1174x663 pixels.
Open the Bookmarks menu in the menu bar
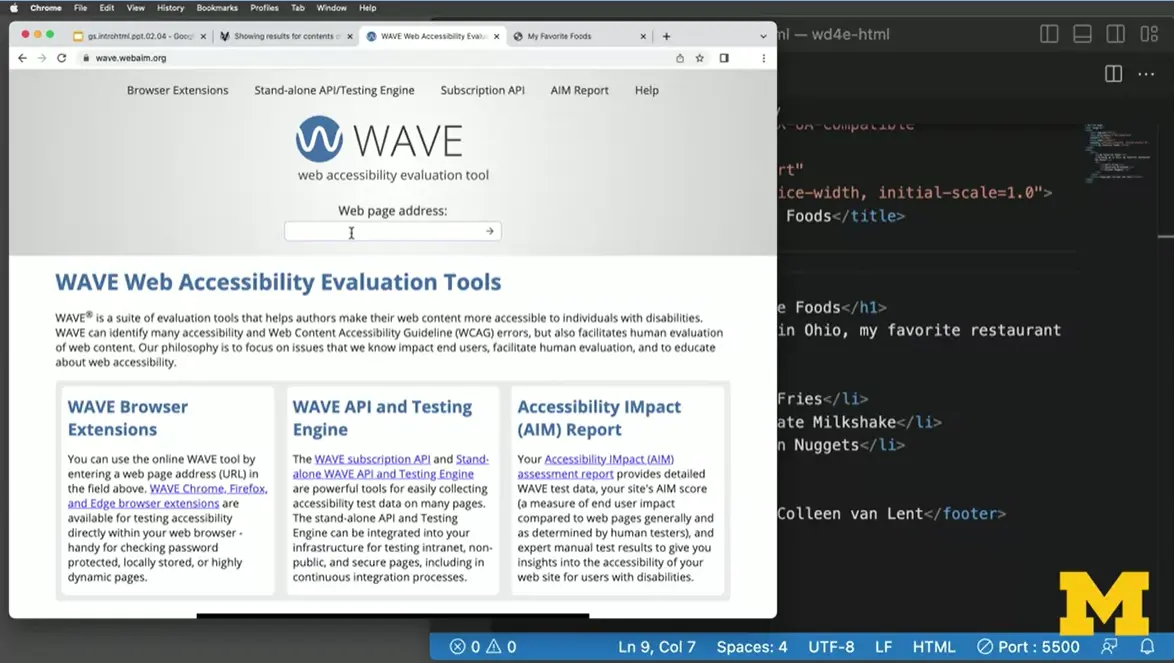point(215,8)
